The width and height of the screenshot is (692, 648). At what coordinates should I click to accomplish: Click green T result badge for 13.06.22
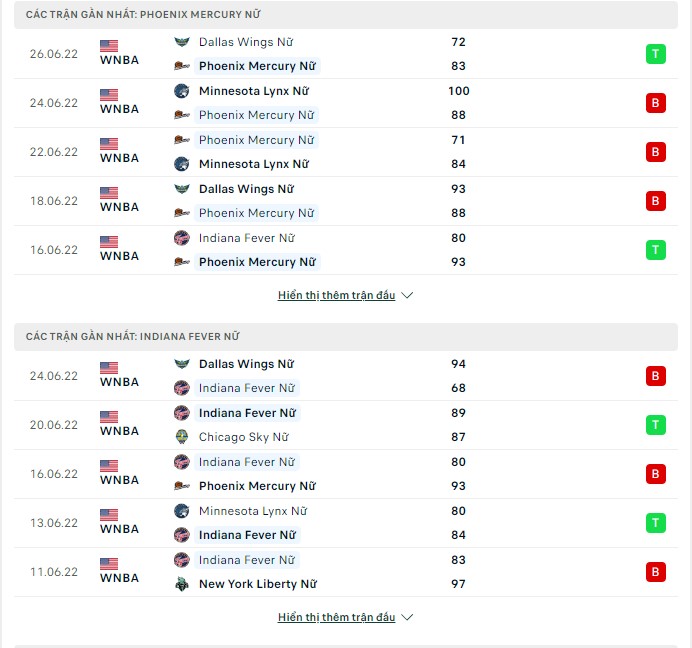[655, 523]
